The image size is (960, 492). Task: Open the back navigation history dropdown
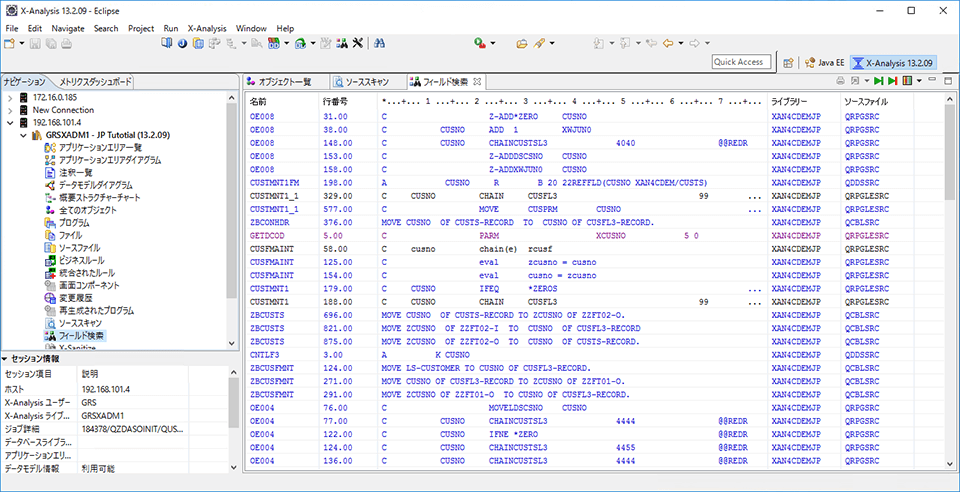point(681,43)
